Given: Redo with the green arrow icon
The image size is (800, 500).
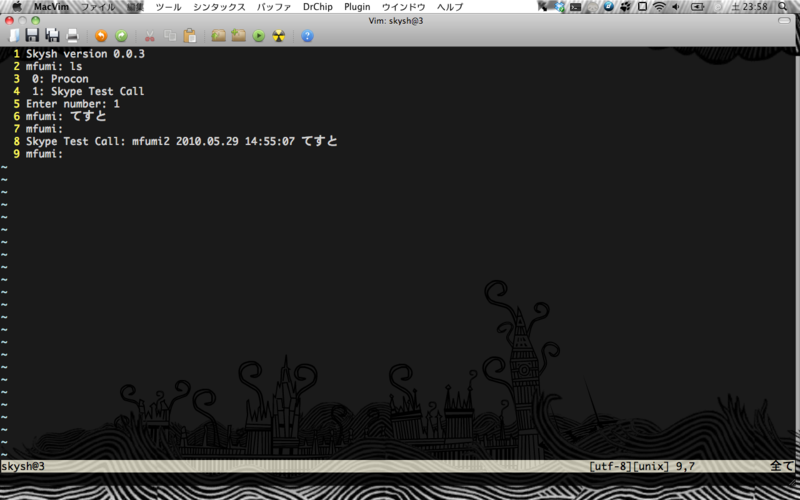Looking at the screenshot, I should [x=121, y=36].
